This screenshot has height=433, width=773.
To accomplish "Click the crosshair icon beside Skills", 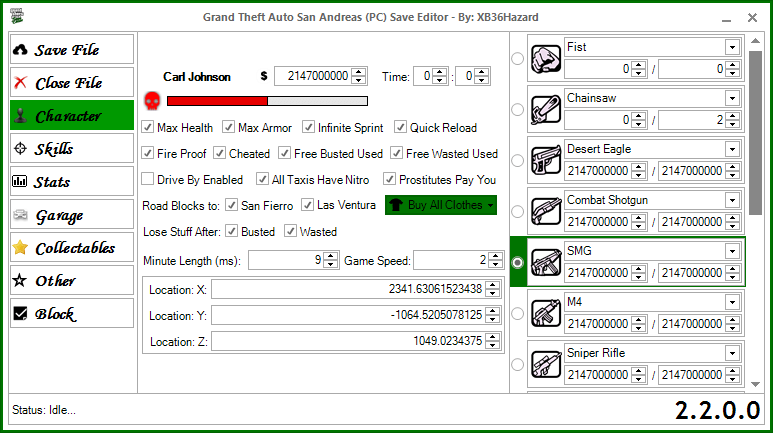I will tap(20, 148).
